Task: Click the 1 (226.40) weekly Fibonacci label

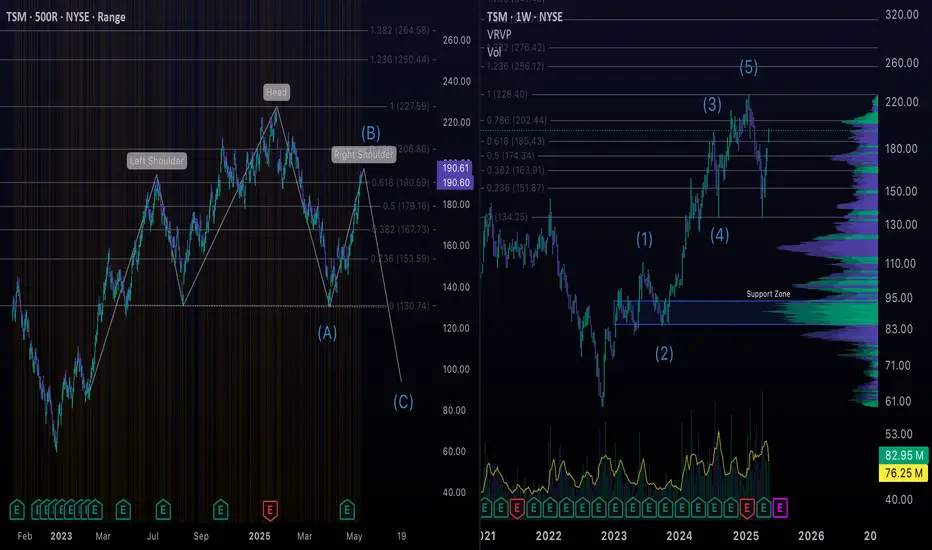Action: coord(507,95)
